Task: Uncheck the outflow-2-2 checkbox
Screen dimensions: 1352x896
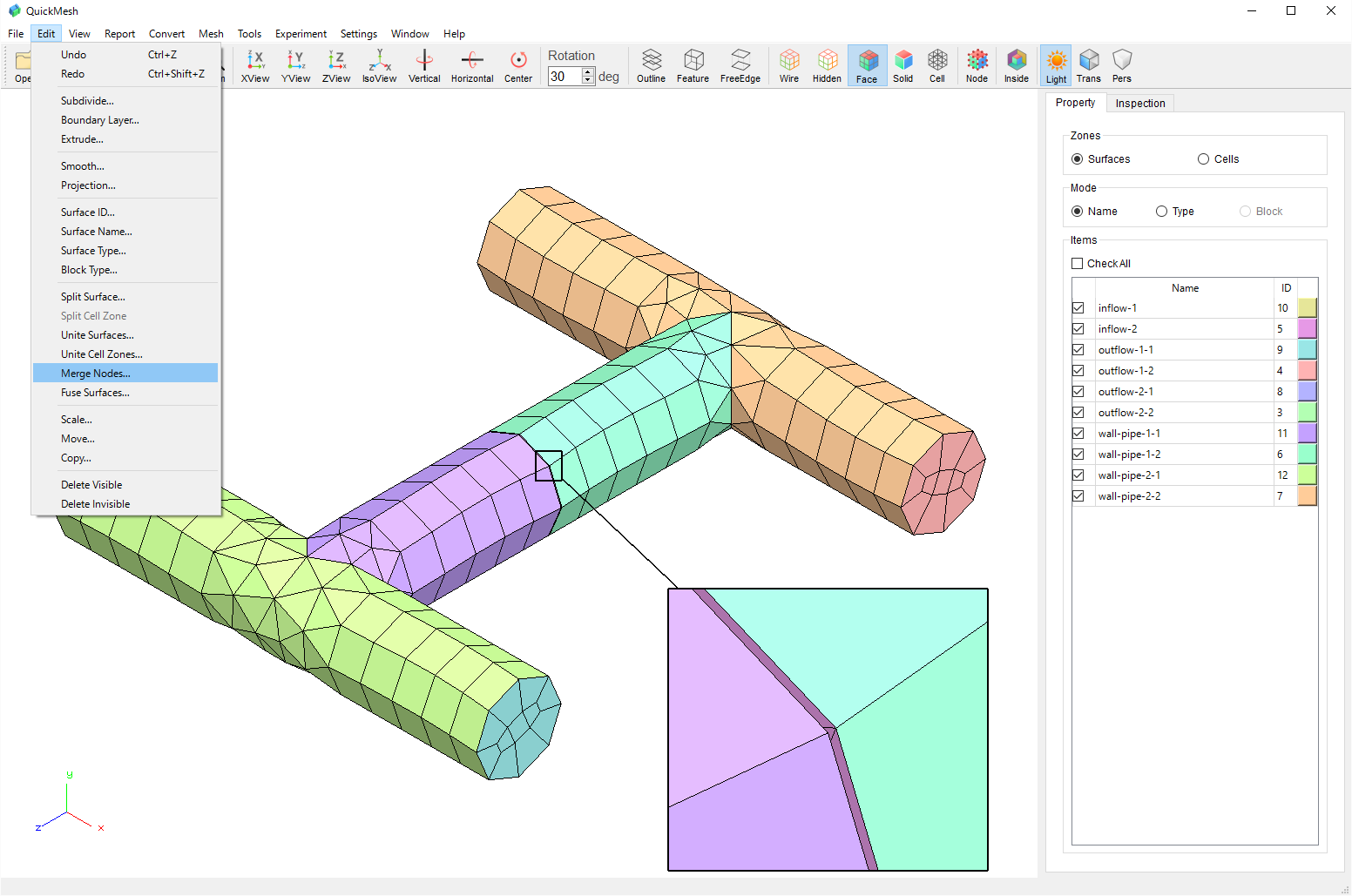Action: [1078, 413]
